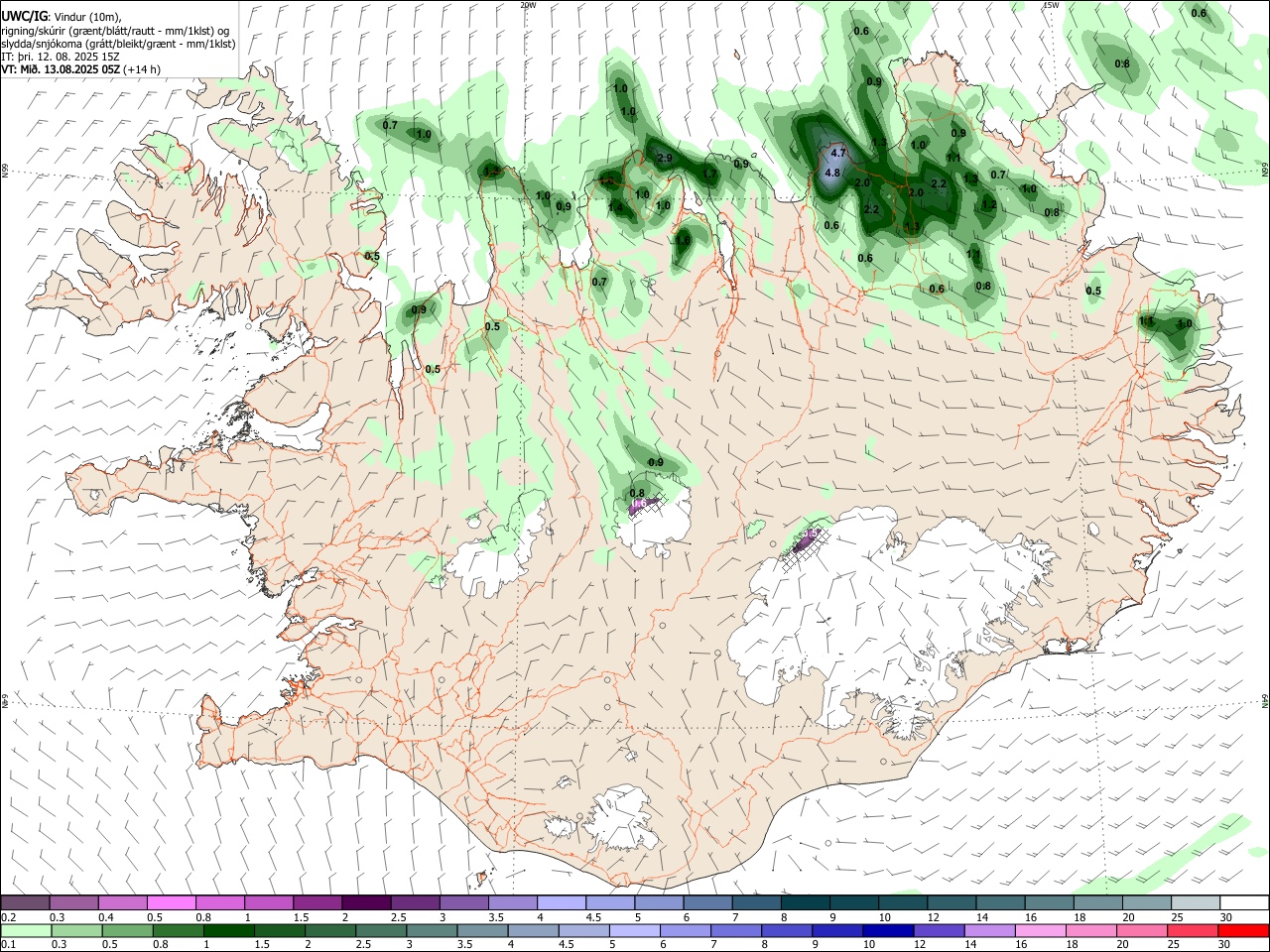The width and height of the screenshot is (1270, 952).
Task: Choose the deep navy blue rain swatch at 10
Action: 888,930
